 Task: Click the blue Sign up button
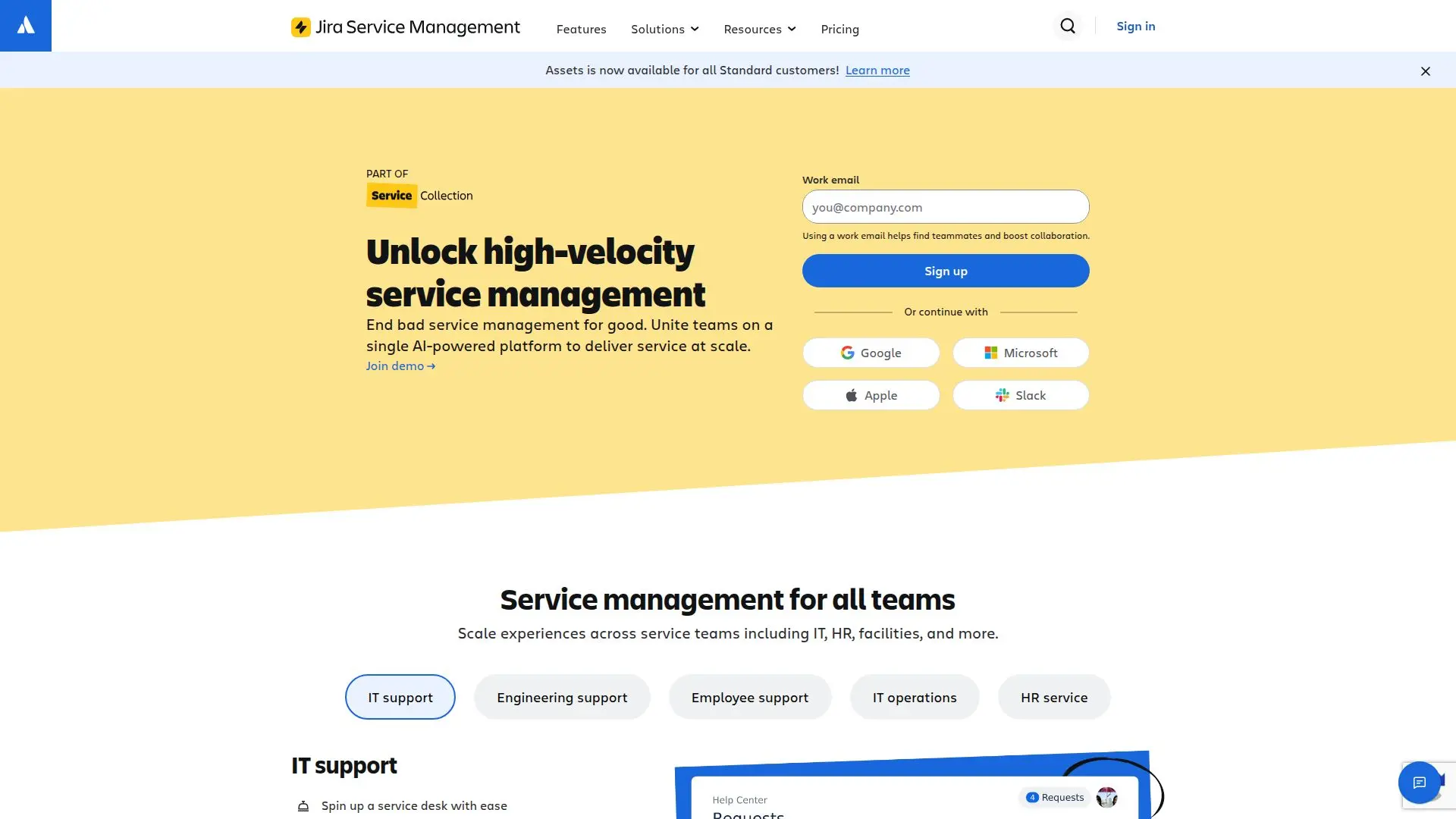click(946, 271)
